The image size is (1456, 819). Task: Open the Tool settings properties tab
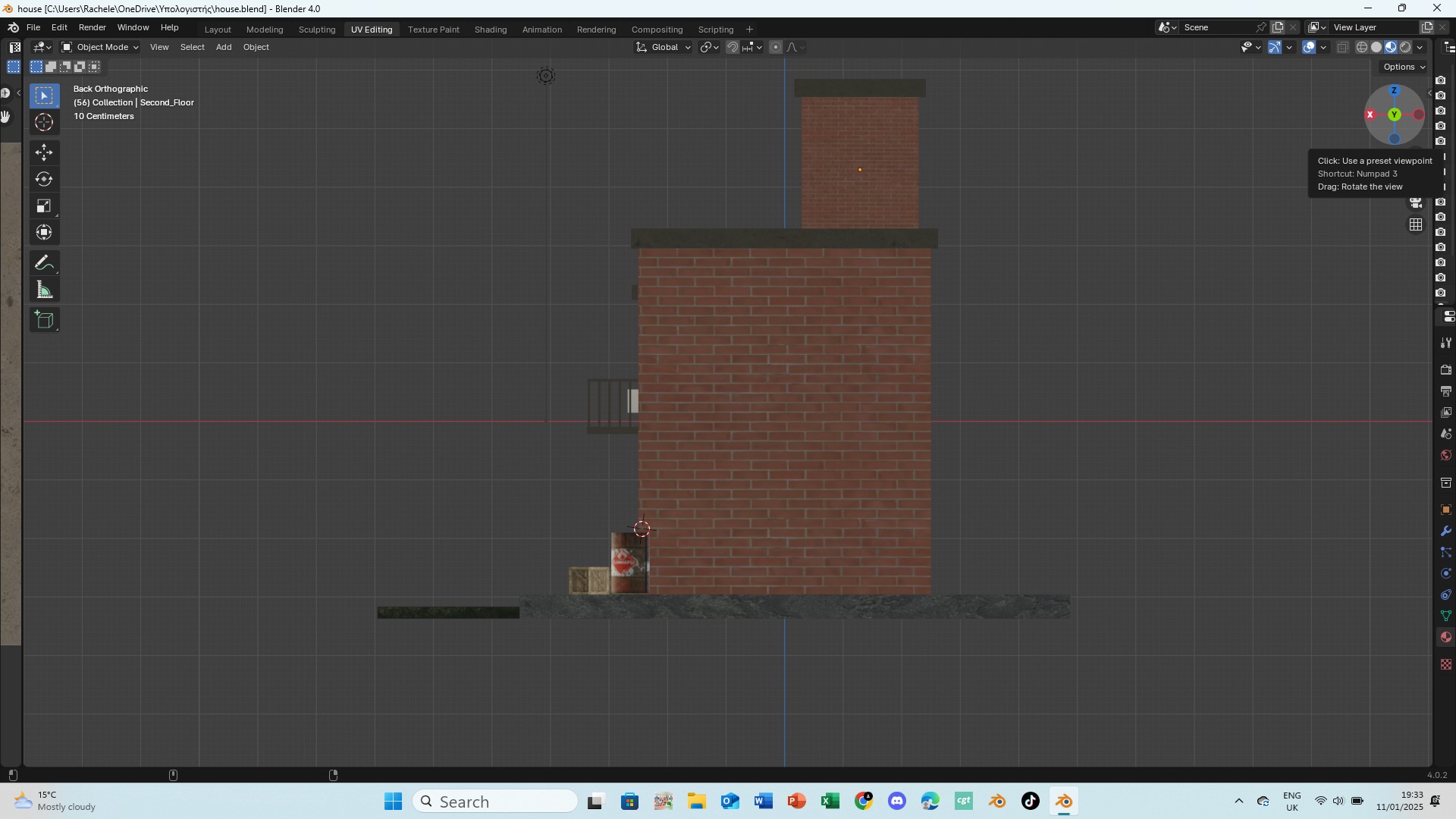(1446, 343)
